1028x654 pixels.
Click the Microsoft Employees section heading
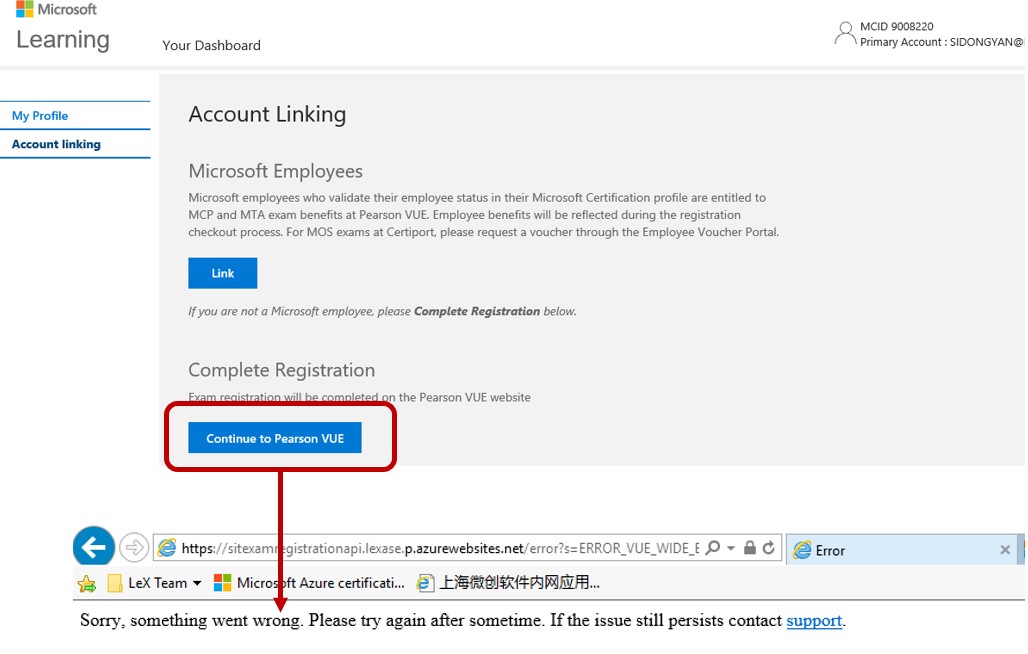[275, 171]
